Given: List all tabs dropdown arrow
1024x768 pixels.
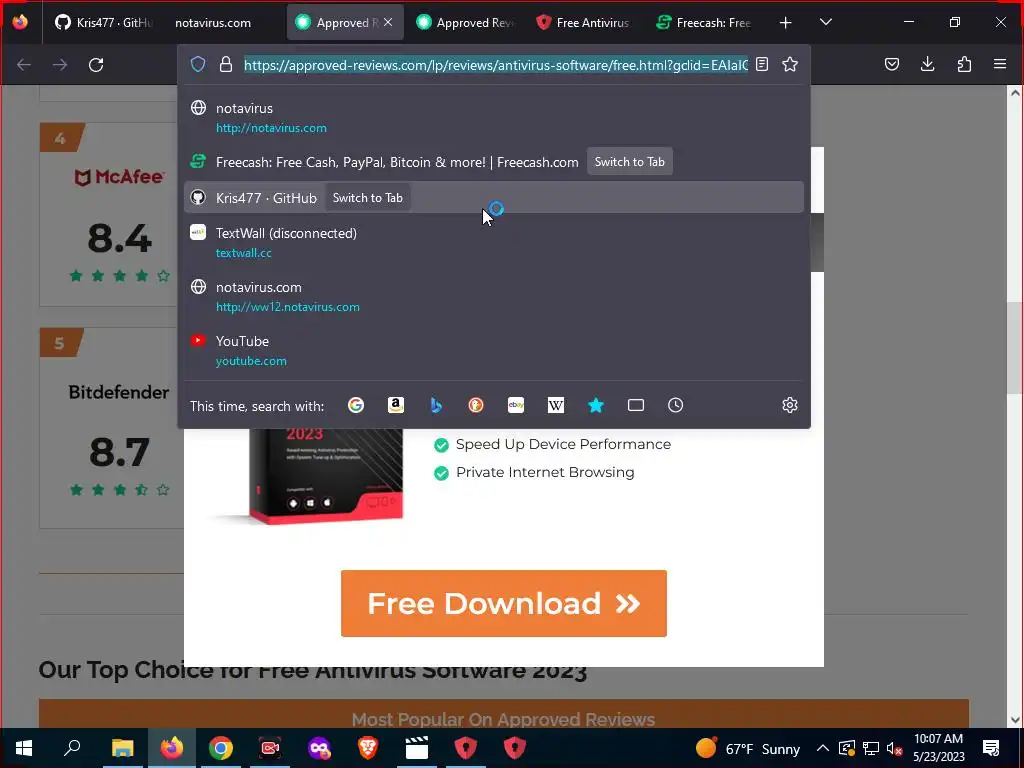Looking at the screenshot, I should tap(825, 22).
